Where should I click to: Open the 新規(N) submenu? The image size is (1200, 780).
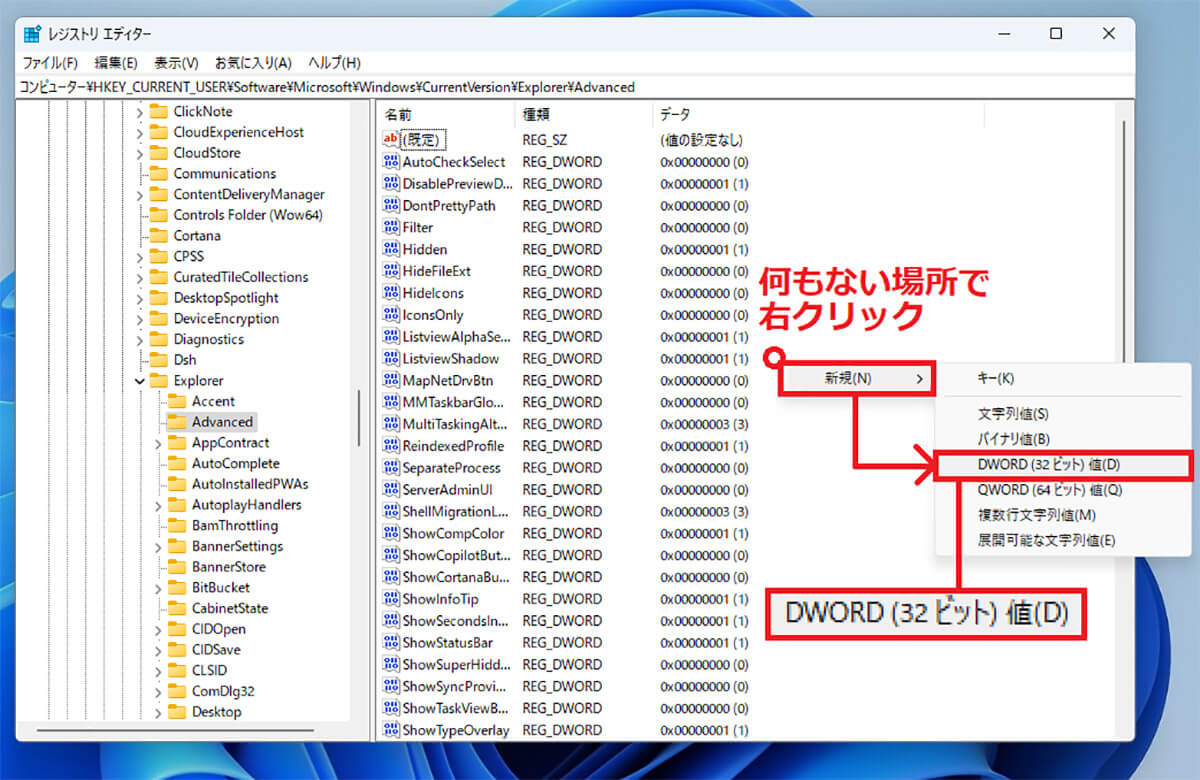[x=857, y=379]
